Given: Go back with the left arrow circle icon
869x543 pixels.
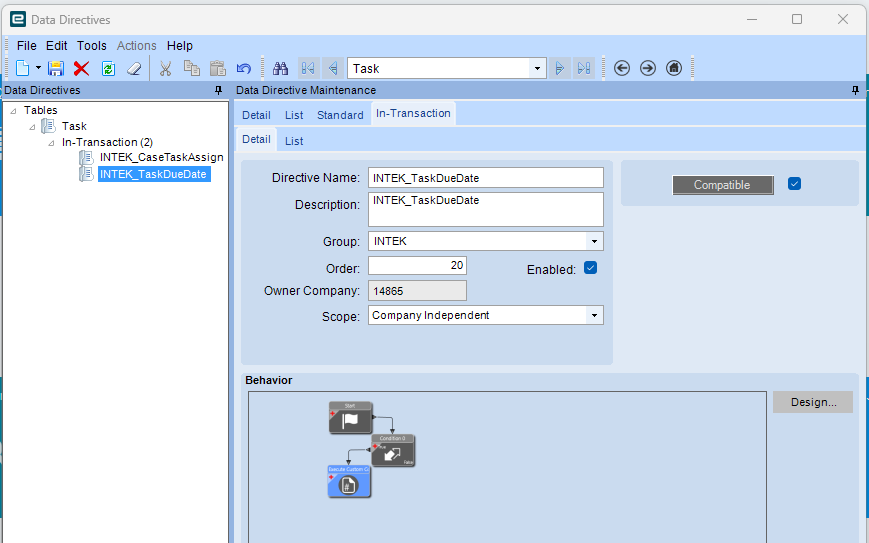Looking at the screenshot, I should point(622,68).
